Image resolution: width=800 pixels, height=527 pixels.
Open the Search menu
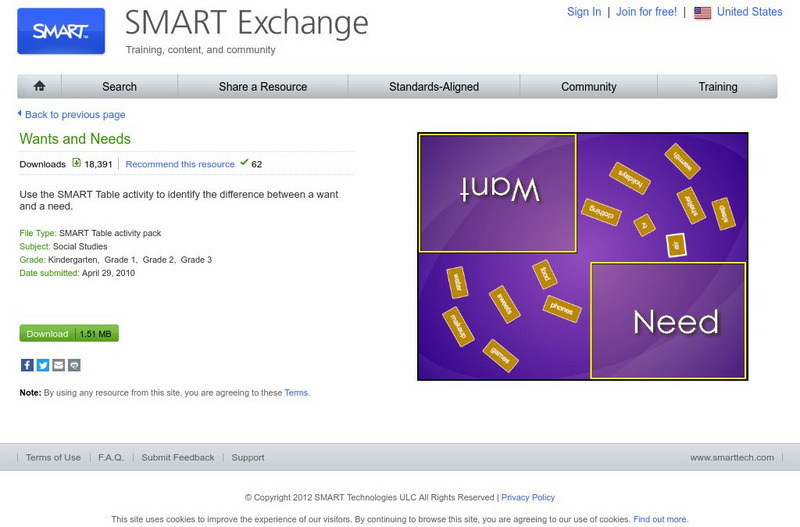click(x=119, y=87)
